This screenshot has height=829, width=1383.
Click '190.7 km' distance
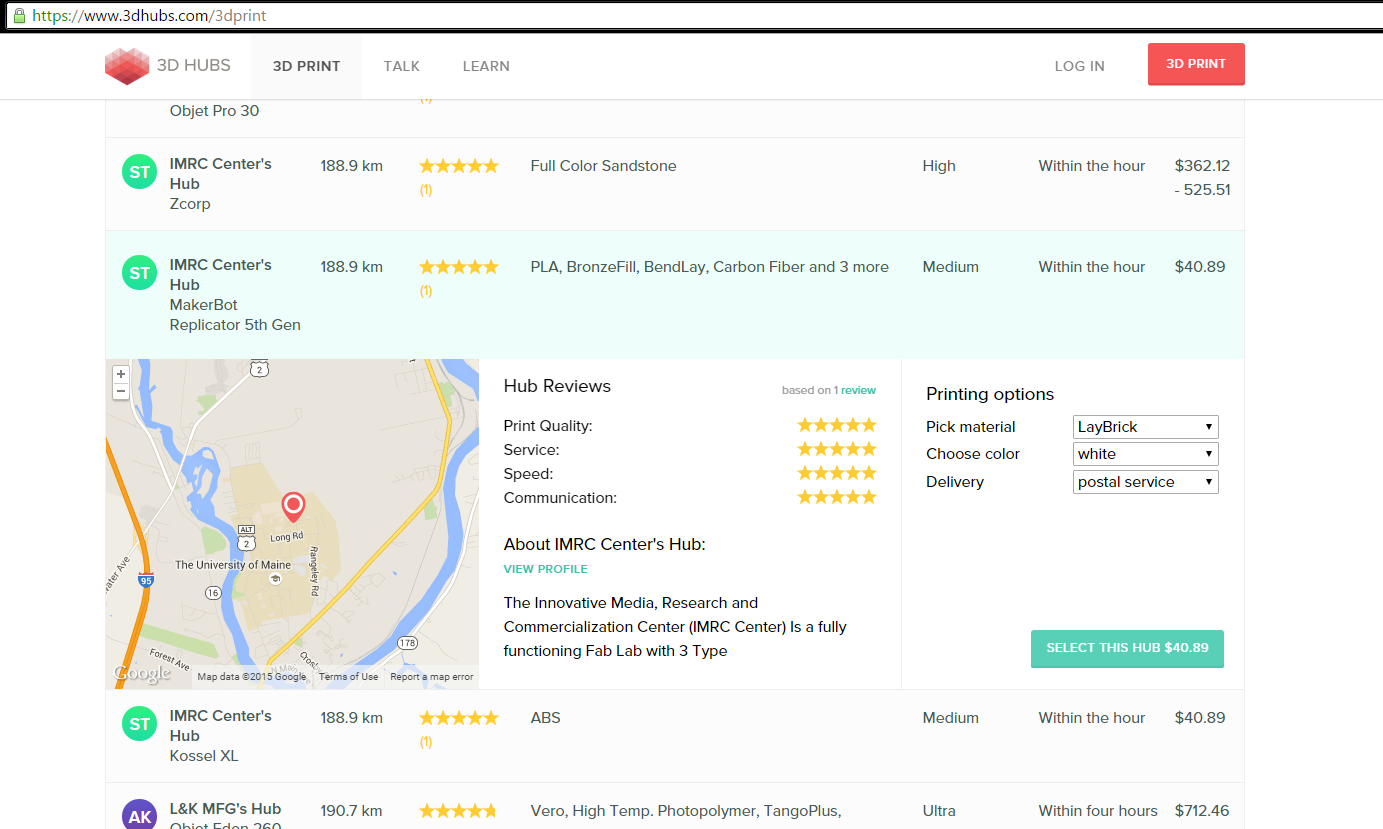pyautogui.click(x=351, y=811)
